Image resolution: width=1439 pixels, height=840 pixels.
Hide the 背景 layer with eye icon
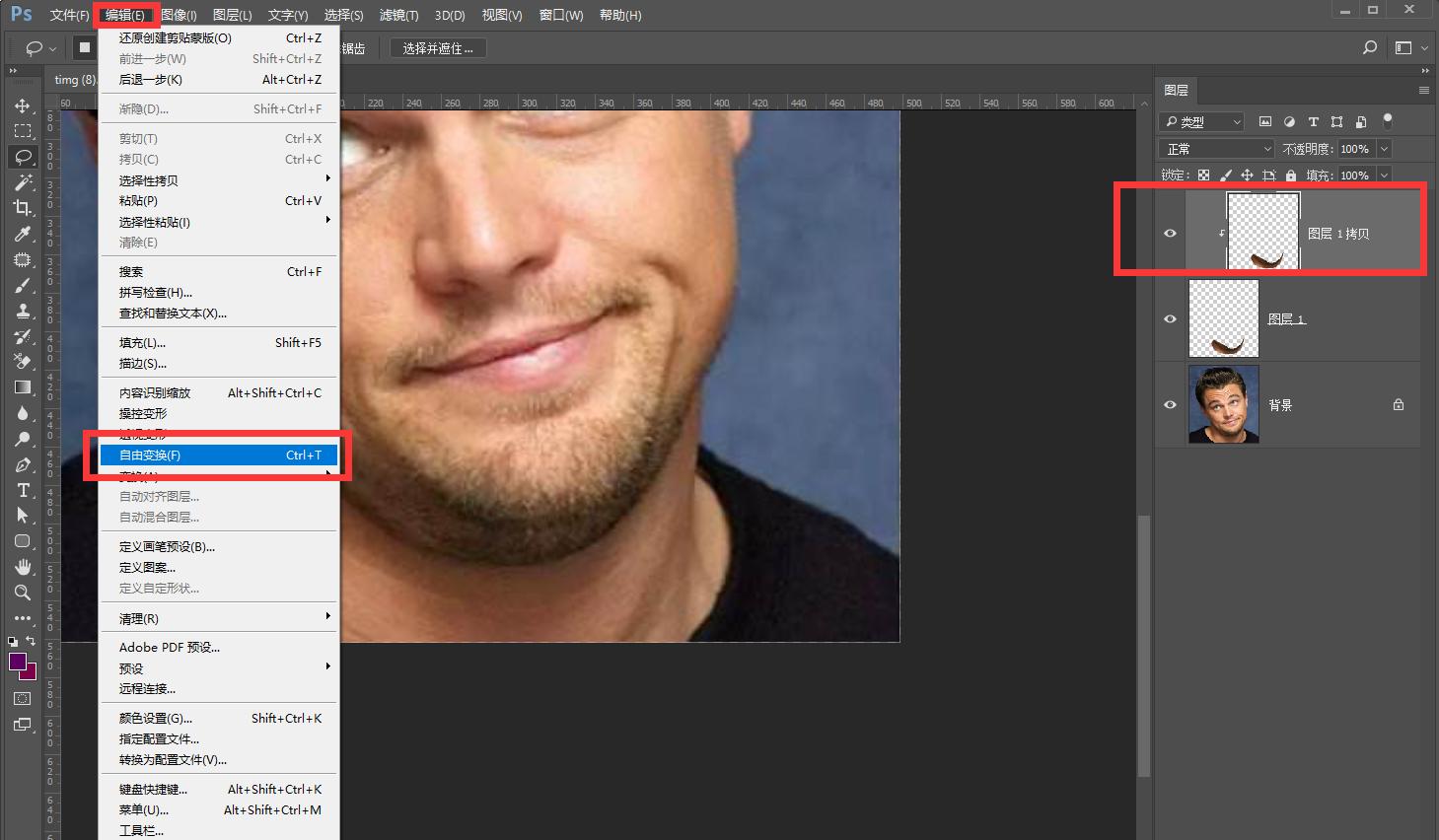point(1170,405)
